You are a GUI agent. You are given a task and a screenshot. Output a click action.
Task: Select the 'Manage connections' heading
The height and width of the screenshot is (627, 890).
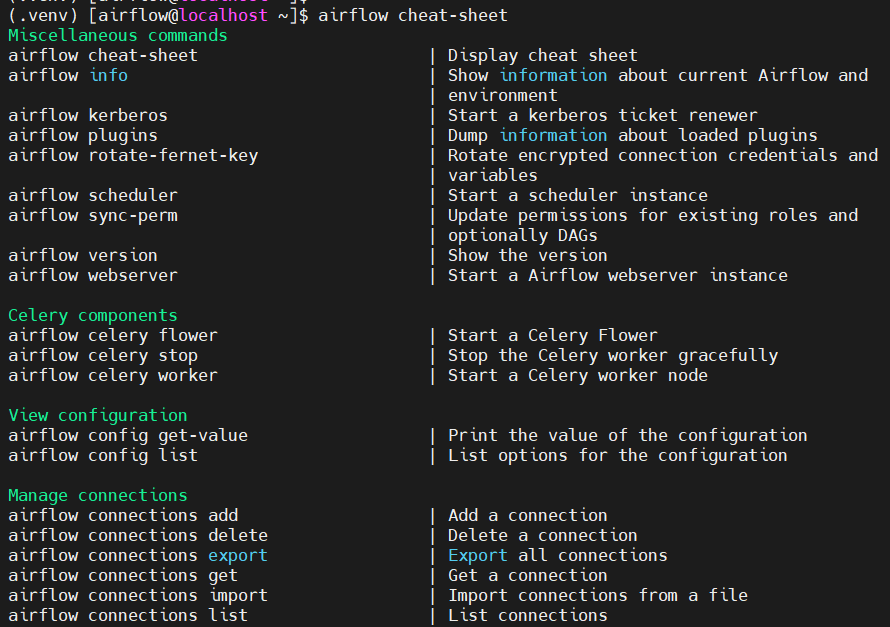(96, 495)
